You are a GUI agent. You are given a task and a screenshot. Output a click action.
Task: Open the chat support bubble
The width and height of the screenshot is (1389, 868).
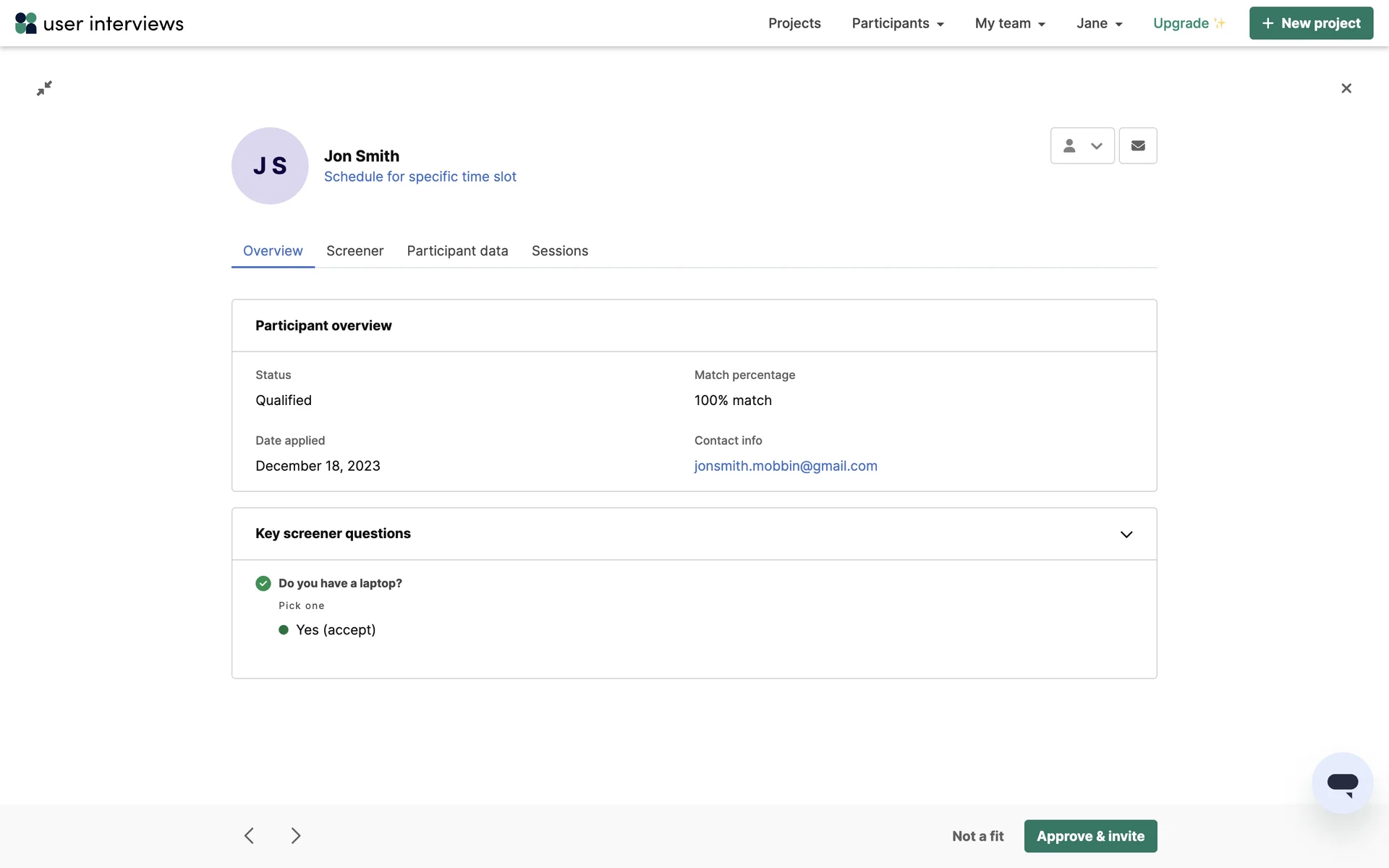[x=1342, y=783]
